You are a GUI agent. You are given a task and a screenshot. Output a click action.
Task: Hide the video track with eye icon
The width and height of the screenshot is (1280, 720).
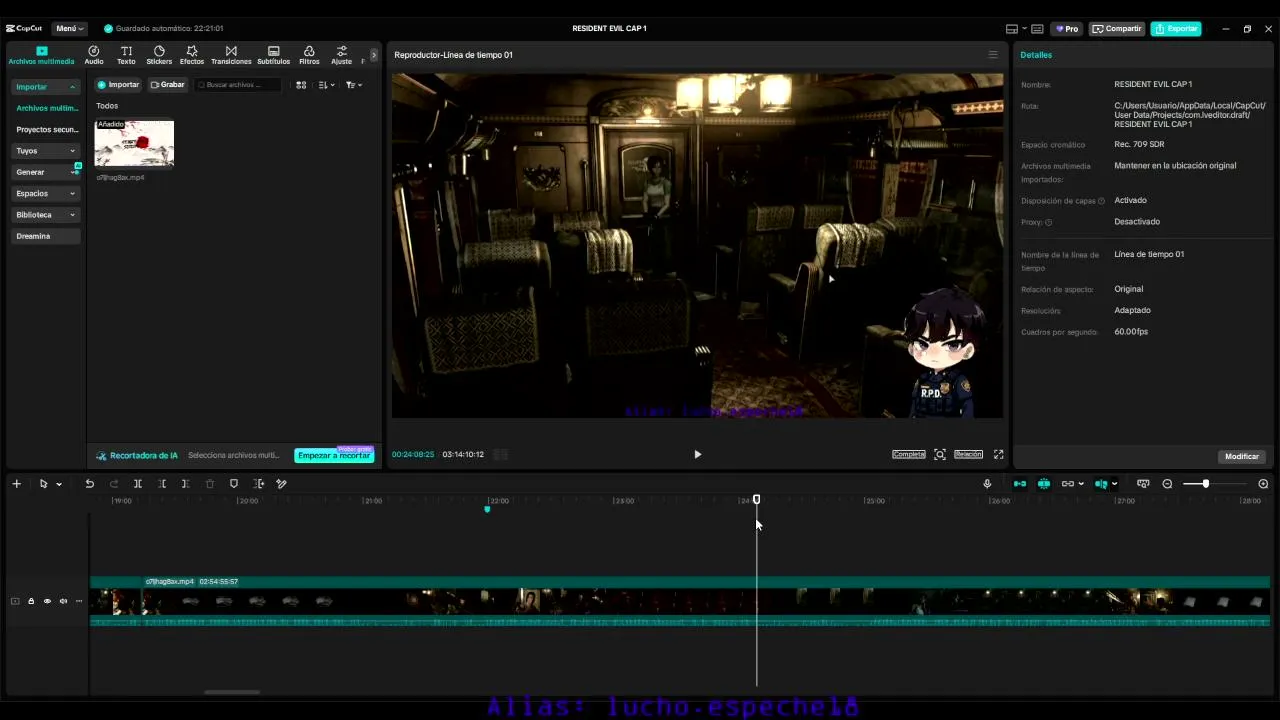coord(47,601)
